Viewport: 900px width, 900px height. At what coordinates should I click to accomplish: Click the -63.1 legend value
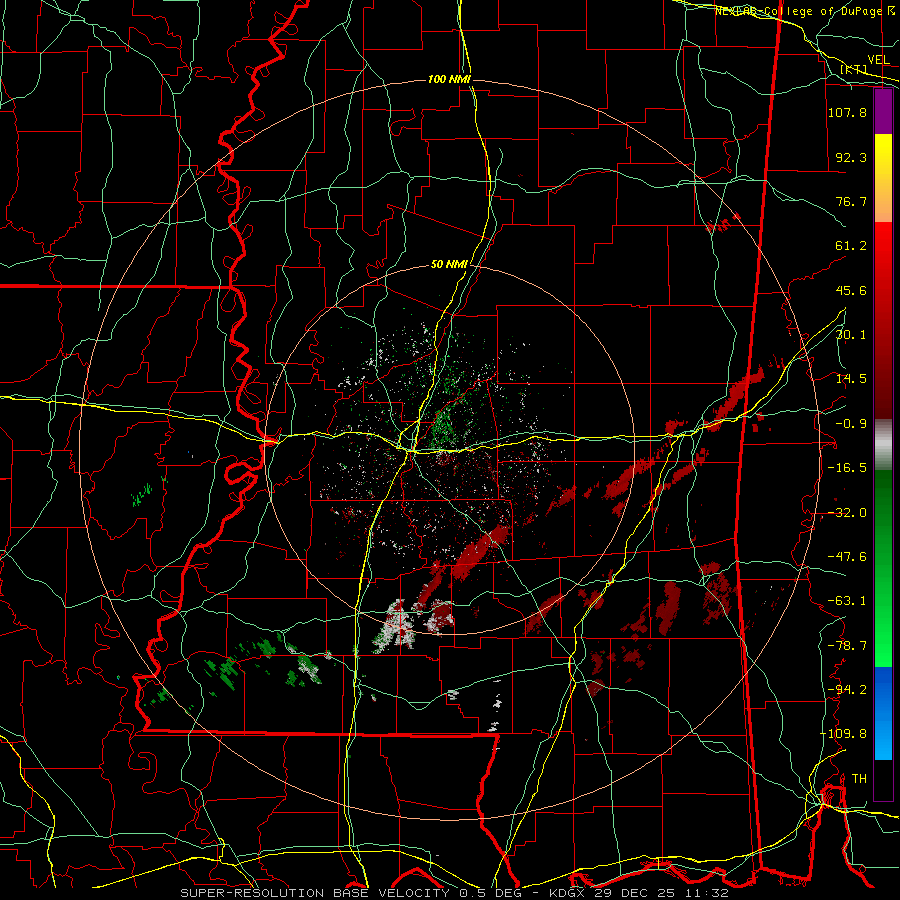(847, 601)
